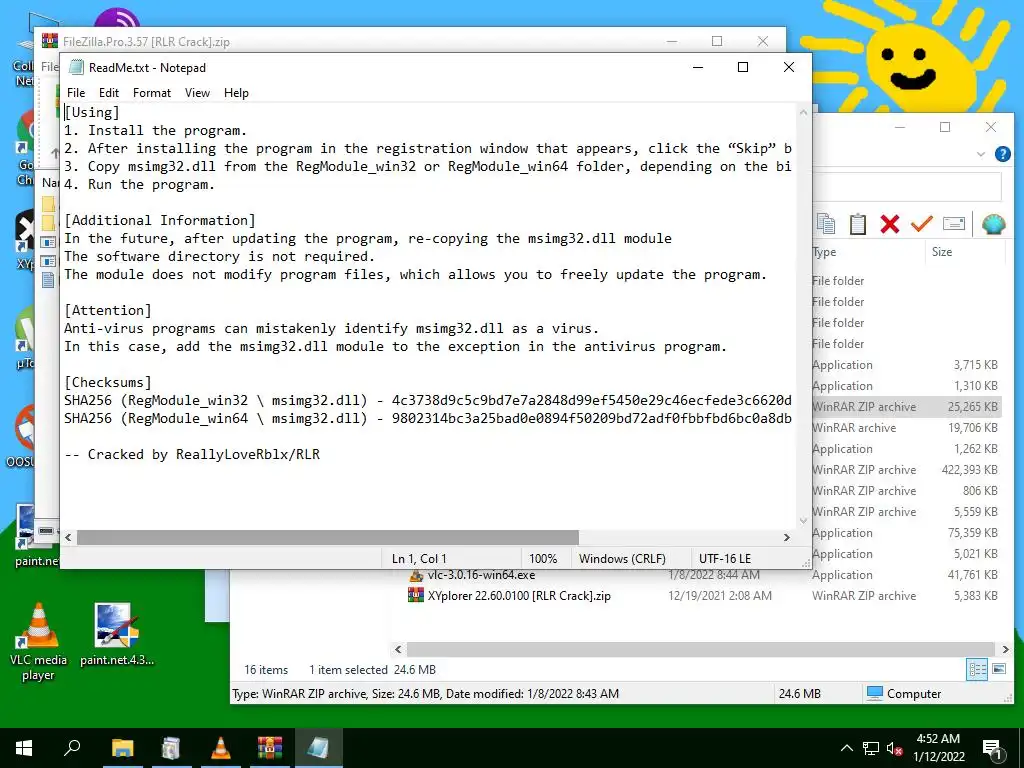Screen dimensions: 1024x768
Task: Click the Copy icon in the Explorer toolbar
Action: point(825,224)
